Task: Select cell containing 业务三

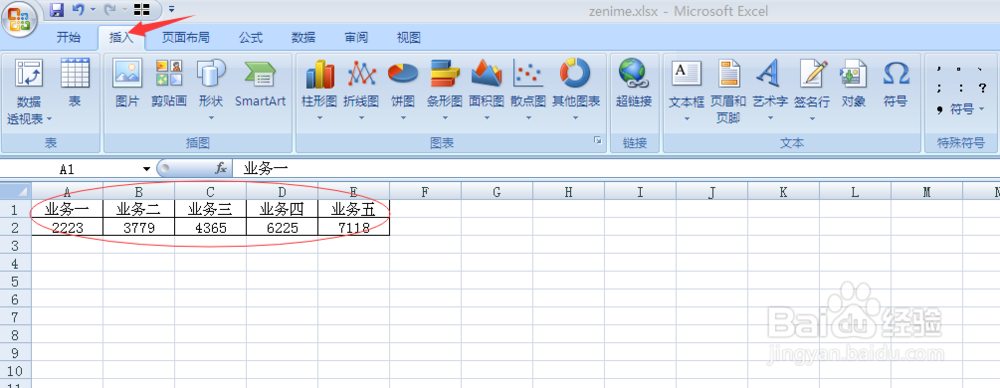Action: [210, 209]
